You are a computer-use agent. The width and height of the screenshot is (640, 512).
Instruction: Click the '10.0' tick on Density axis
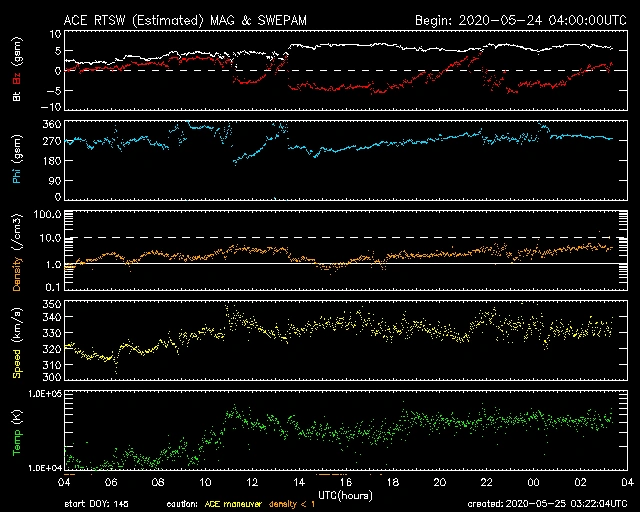[x=50, y=238]
